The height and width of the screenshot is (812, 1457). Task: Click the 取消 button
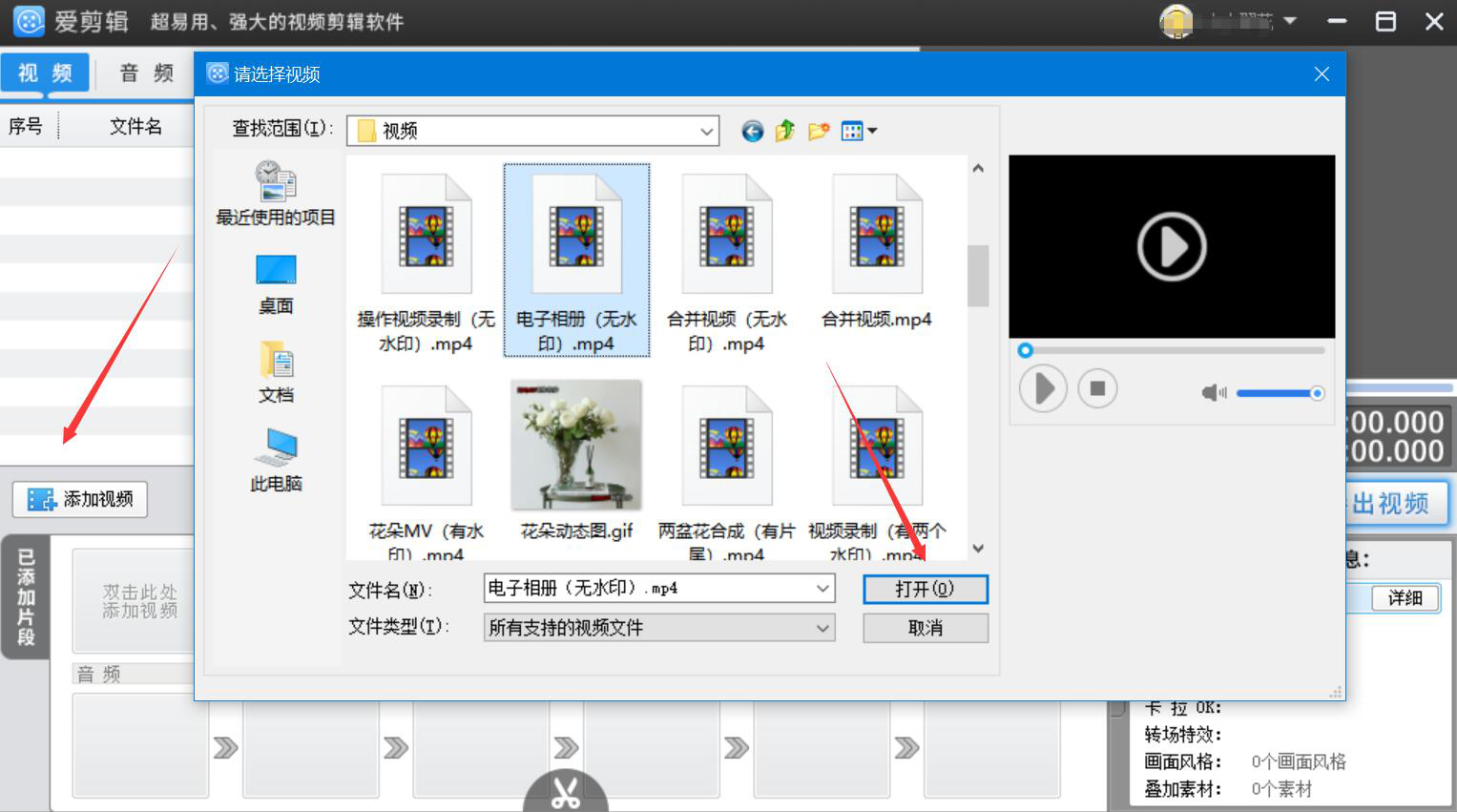point(926,628)
